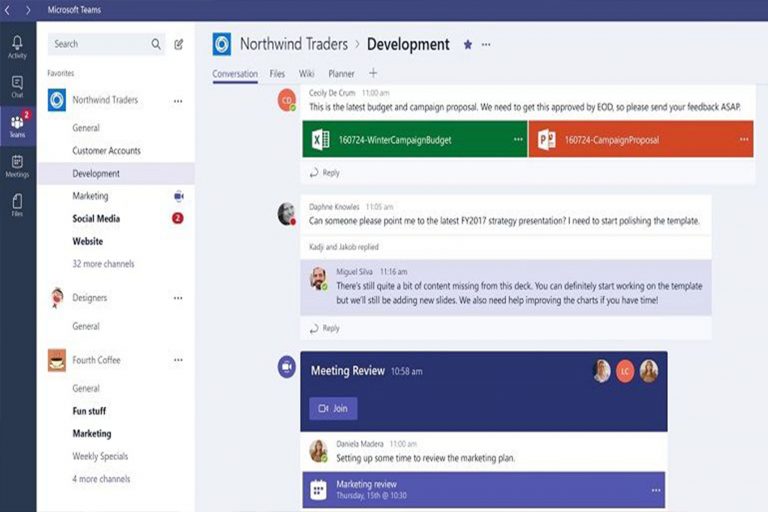Expand 4 more channels in Fourth Coffee
The image size is (768, 512).
click(101, 479)
